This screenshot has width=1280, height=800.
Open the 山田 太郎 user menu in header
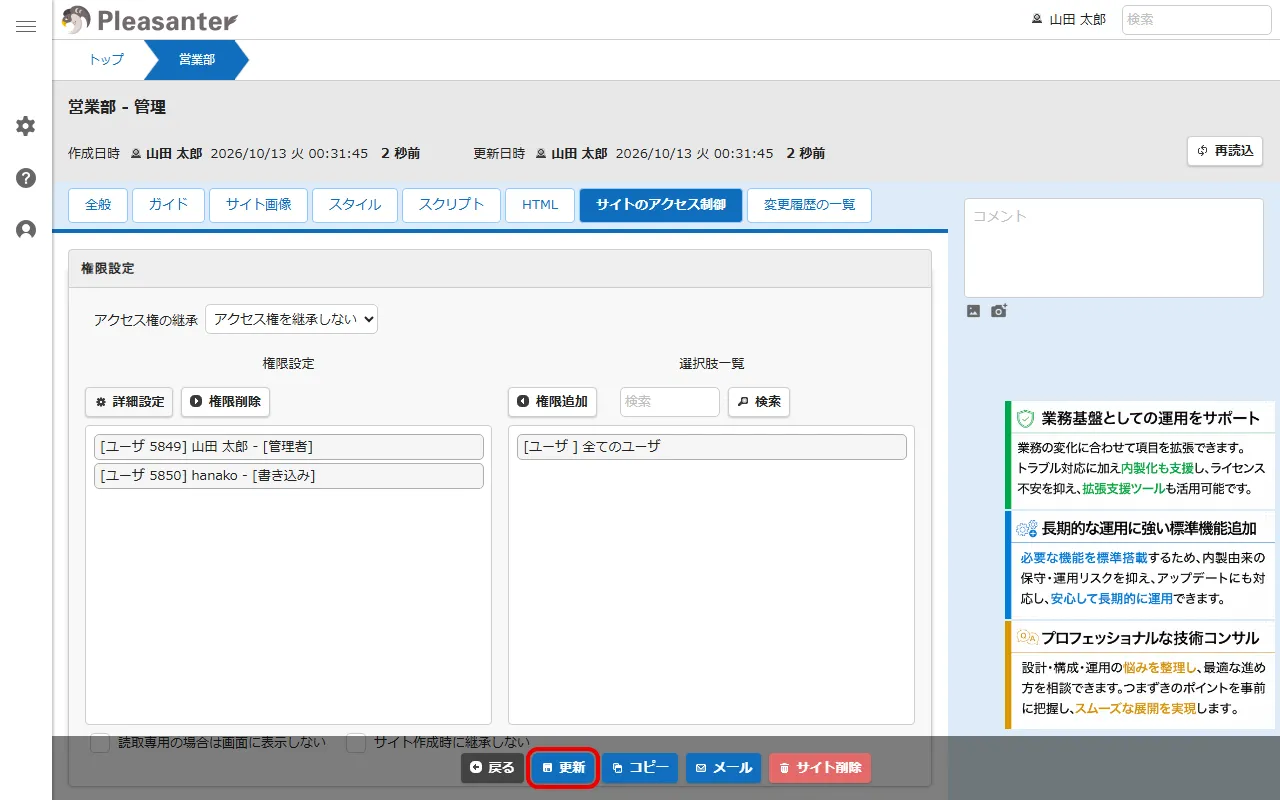(1069, 20)
